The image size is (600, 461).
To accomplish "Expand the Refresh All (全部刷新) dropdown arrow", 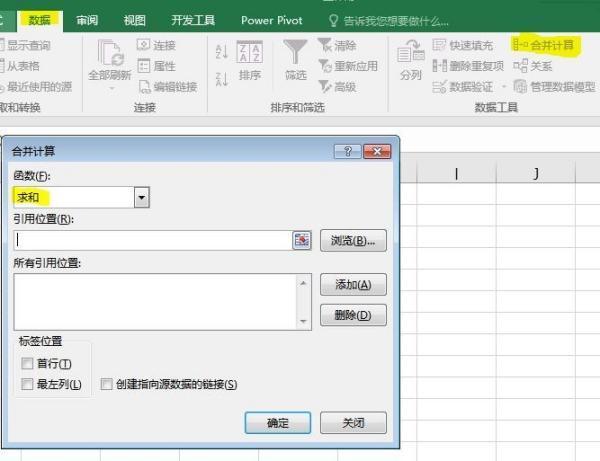I will [x=110, y=88].
